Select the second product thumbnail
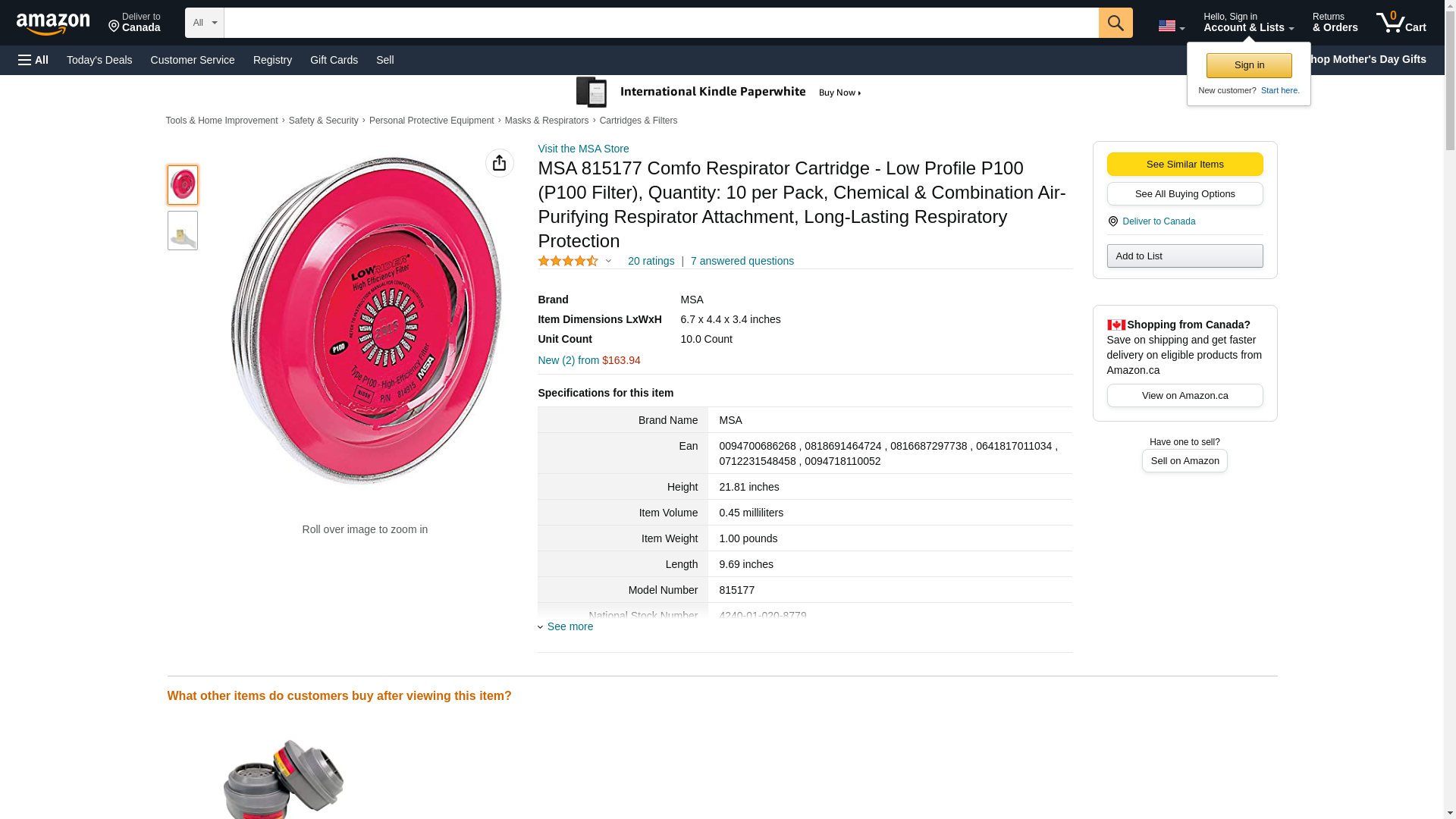Image resolution: width=1456 pixels, height=819 pixels. pos(183,231)
